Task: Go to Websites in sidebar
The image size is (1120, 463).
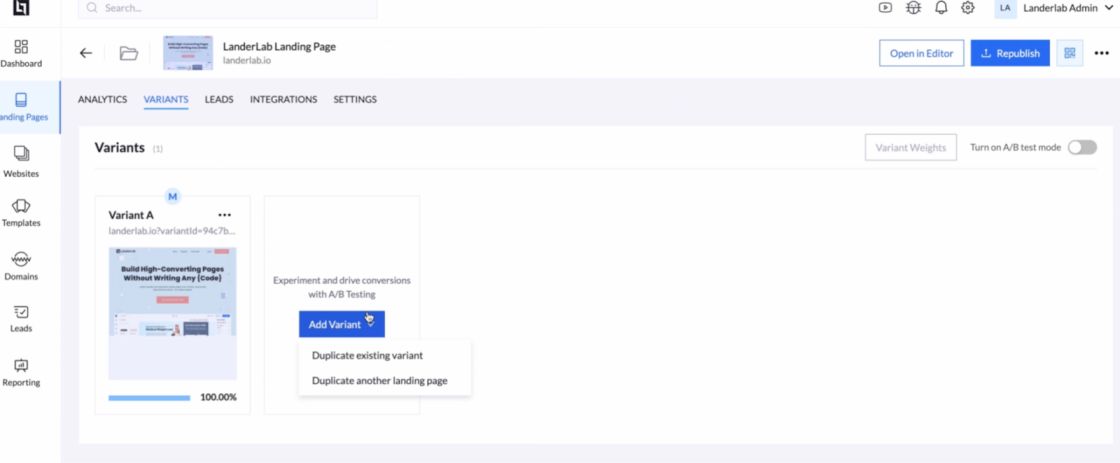Action: 21,154
